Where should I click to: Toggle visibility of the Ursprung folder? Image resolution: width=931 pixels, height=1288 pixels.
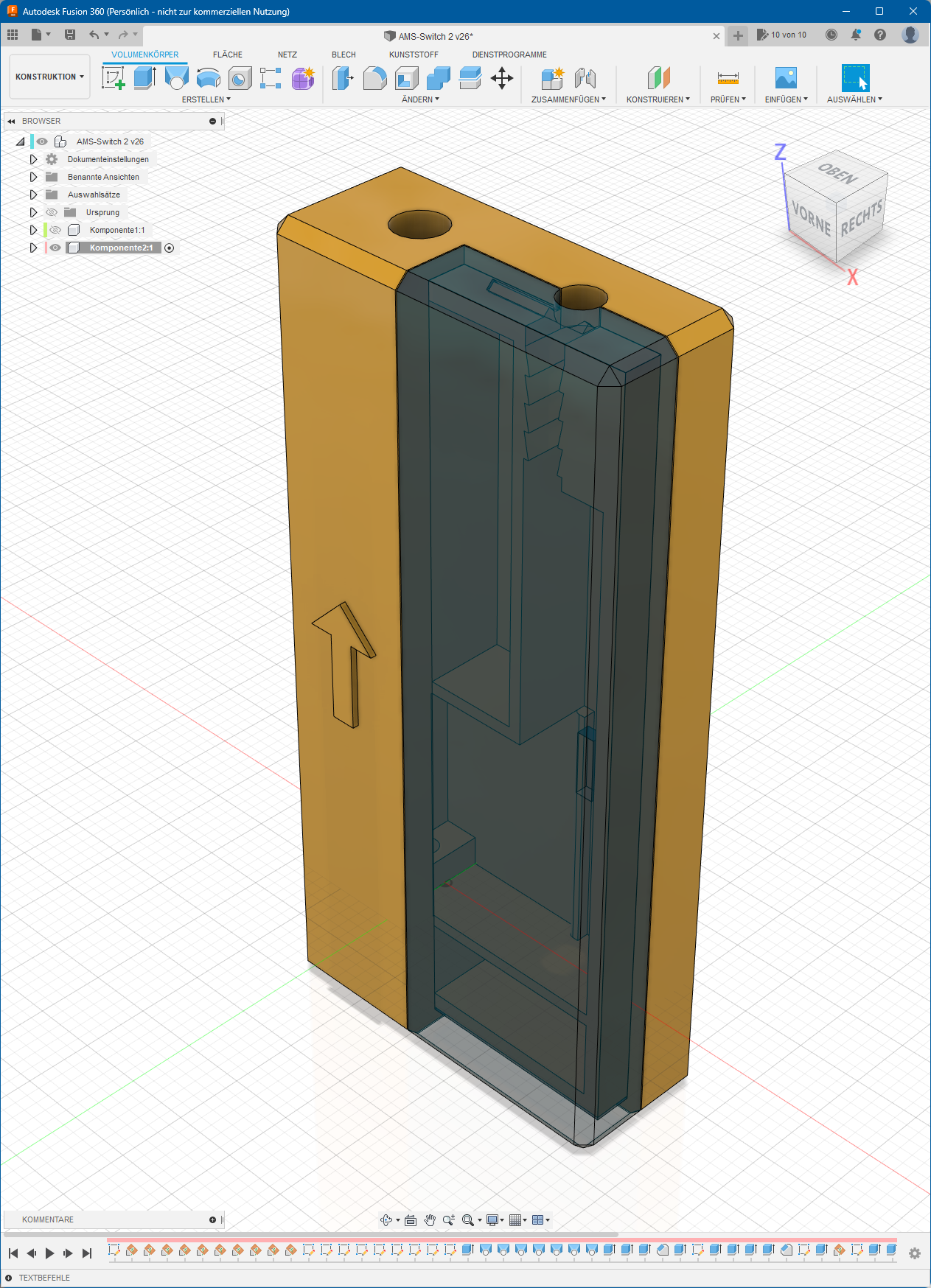click(52, 212)
